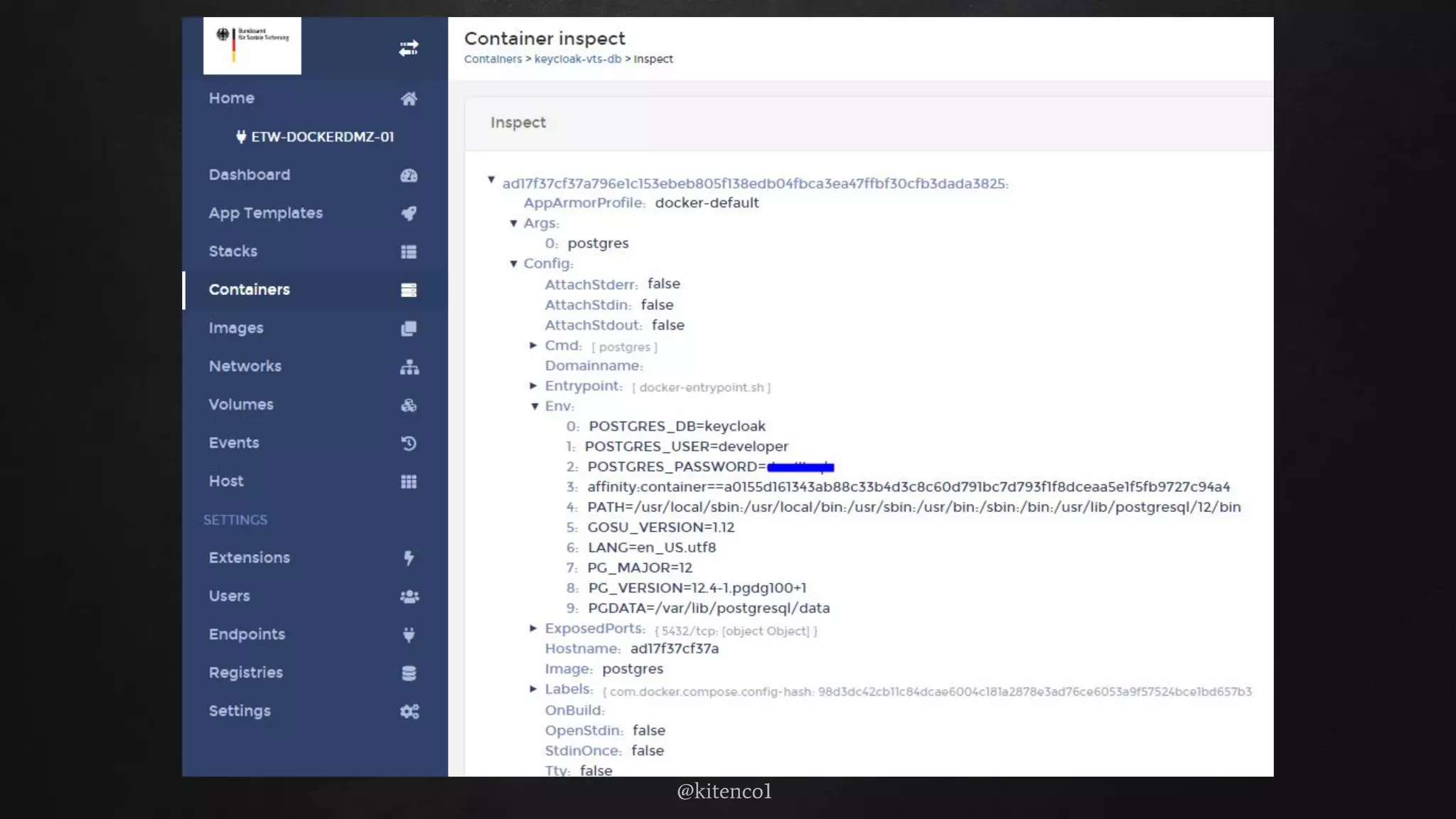Expand the Cmd node

click(x=533, y=346)
